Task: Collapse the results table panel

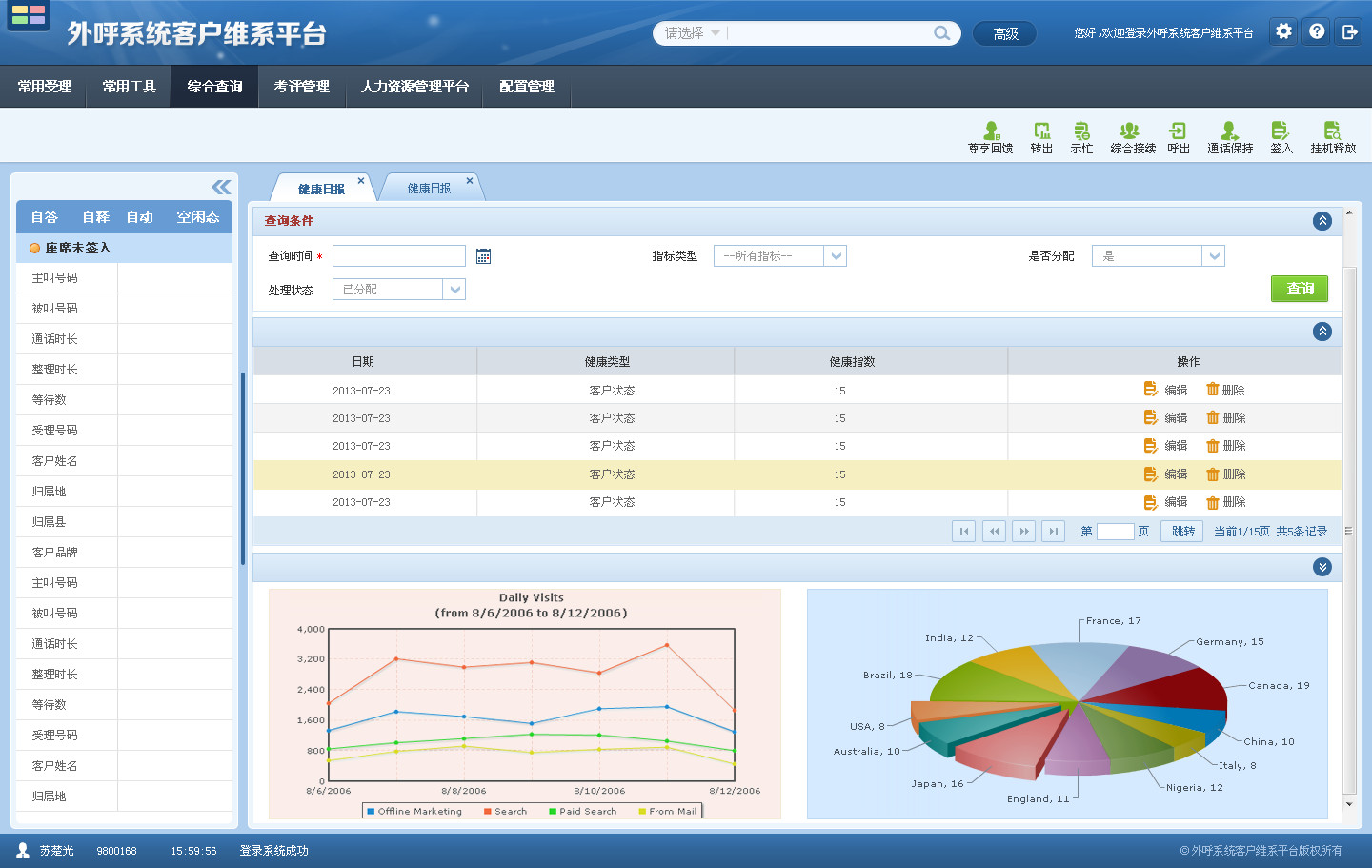Action: point(1322,332)
